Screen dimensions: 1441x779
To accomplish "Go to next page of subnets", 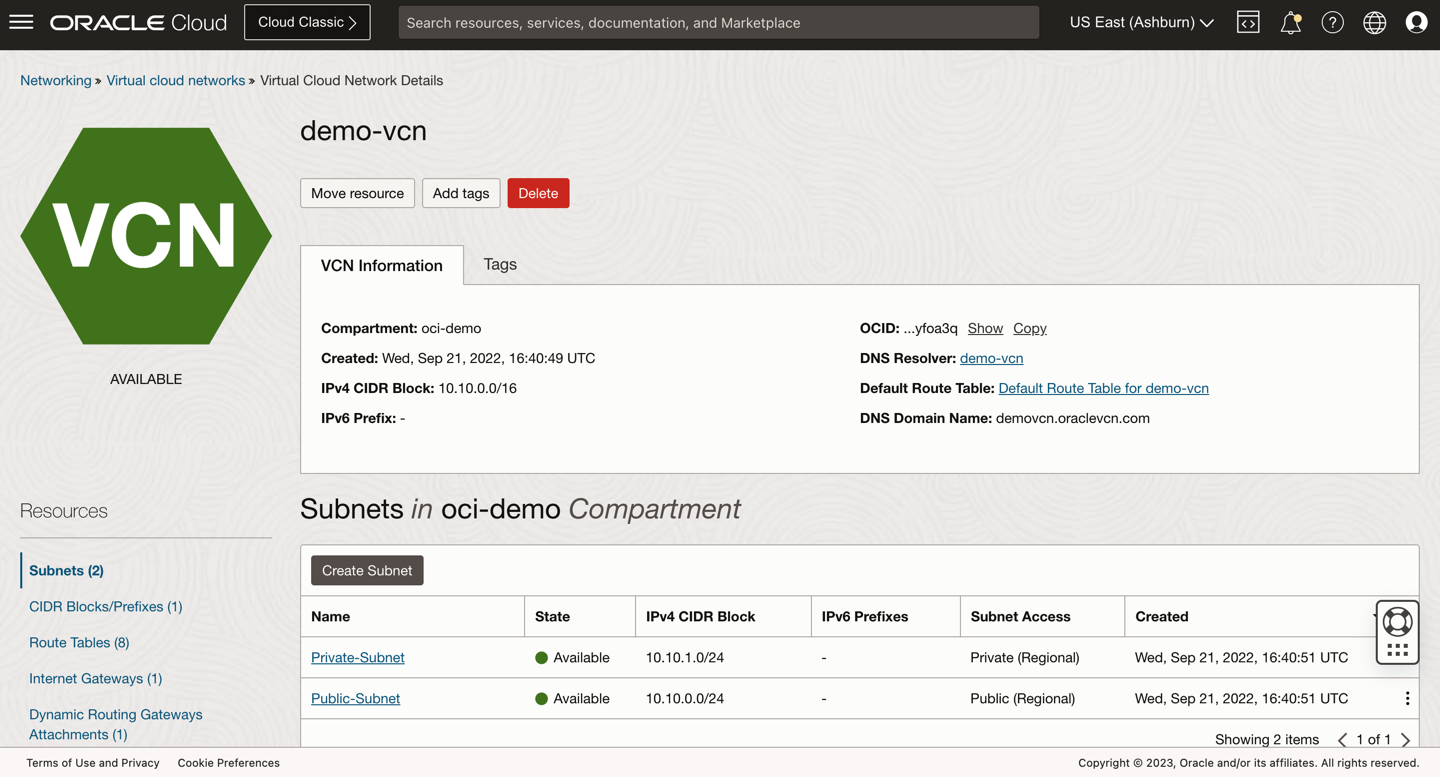I will (x=1406, y=740).
